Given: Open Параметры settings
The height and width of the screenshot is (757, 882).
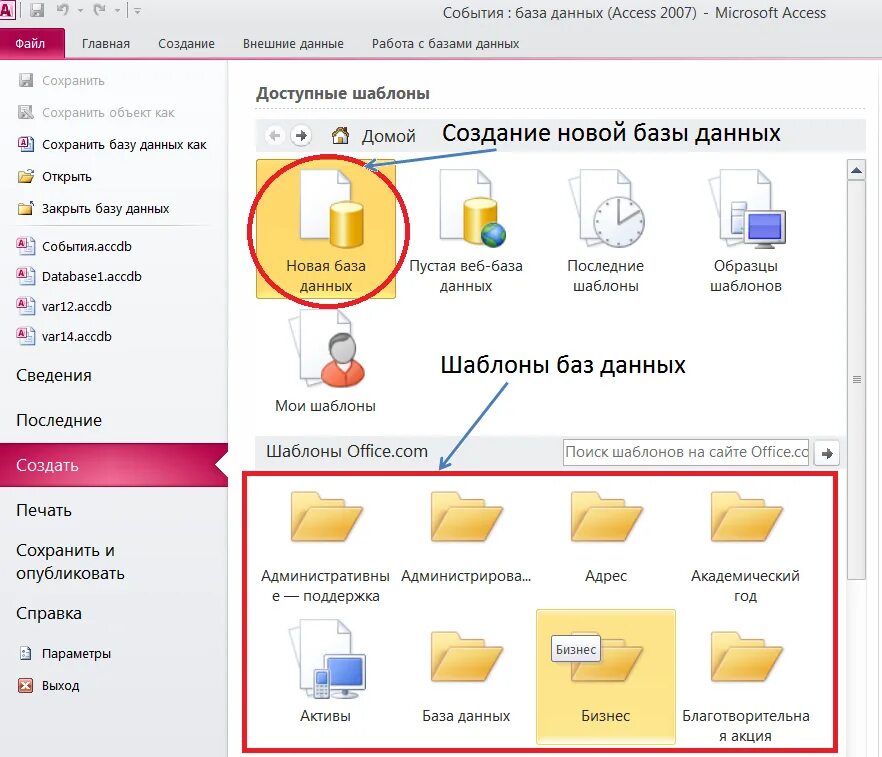Looking at the screenshot, I should pos(65,654).
